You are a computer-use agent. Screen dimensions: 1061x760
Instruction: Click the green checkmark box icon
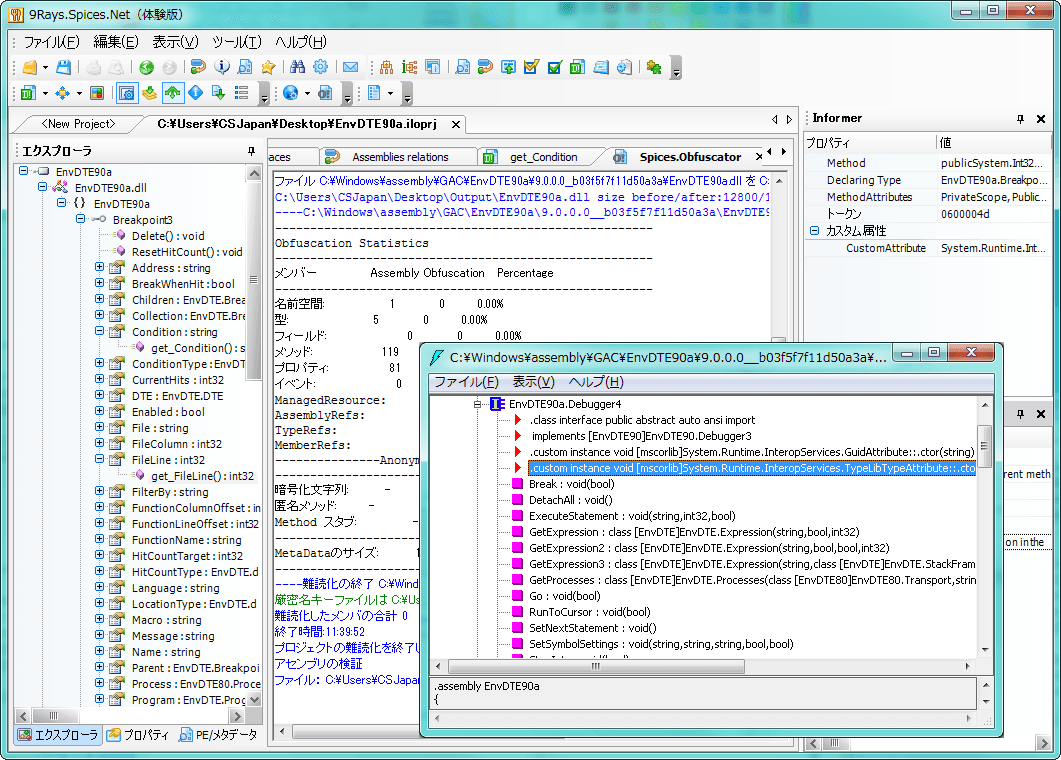pyautogui.click(x=554, y=67)
